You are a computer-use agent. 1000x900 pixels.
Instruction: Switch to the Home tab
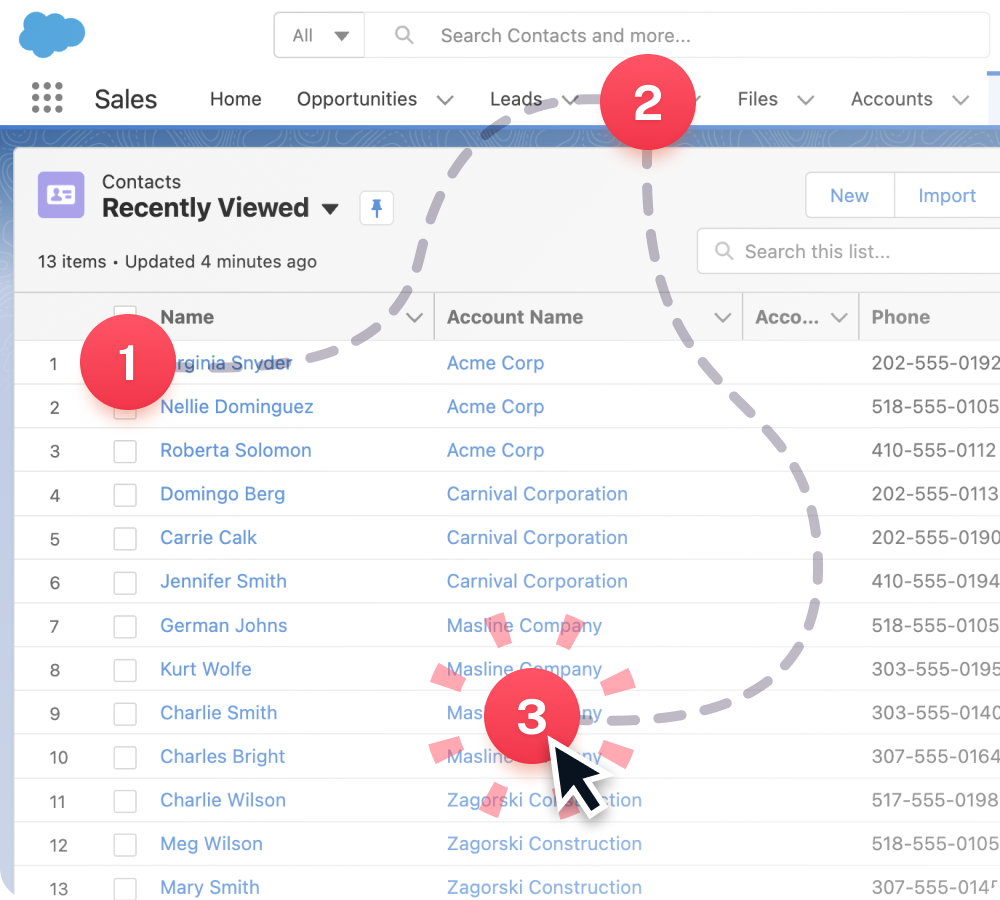[x=235, y=99]
